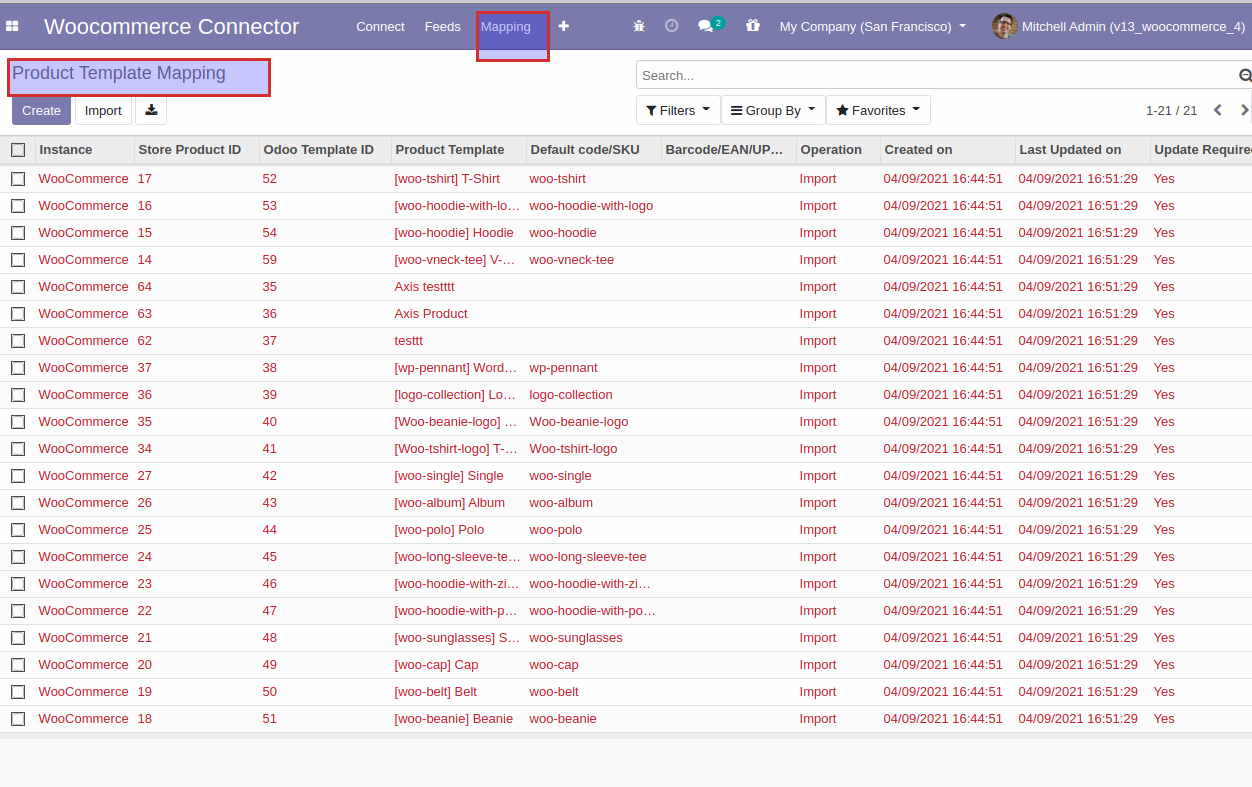Click the woo-long-sleeve-tee SKU cell
Image resolution: width=1252 pixels, height=787 pixels.
click(x=588, y=557)
